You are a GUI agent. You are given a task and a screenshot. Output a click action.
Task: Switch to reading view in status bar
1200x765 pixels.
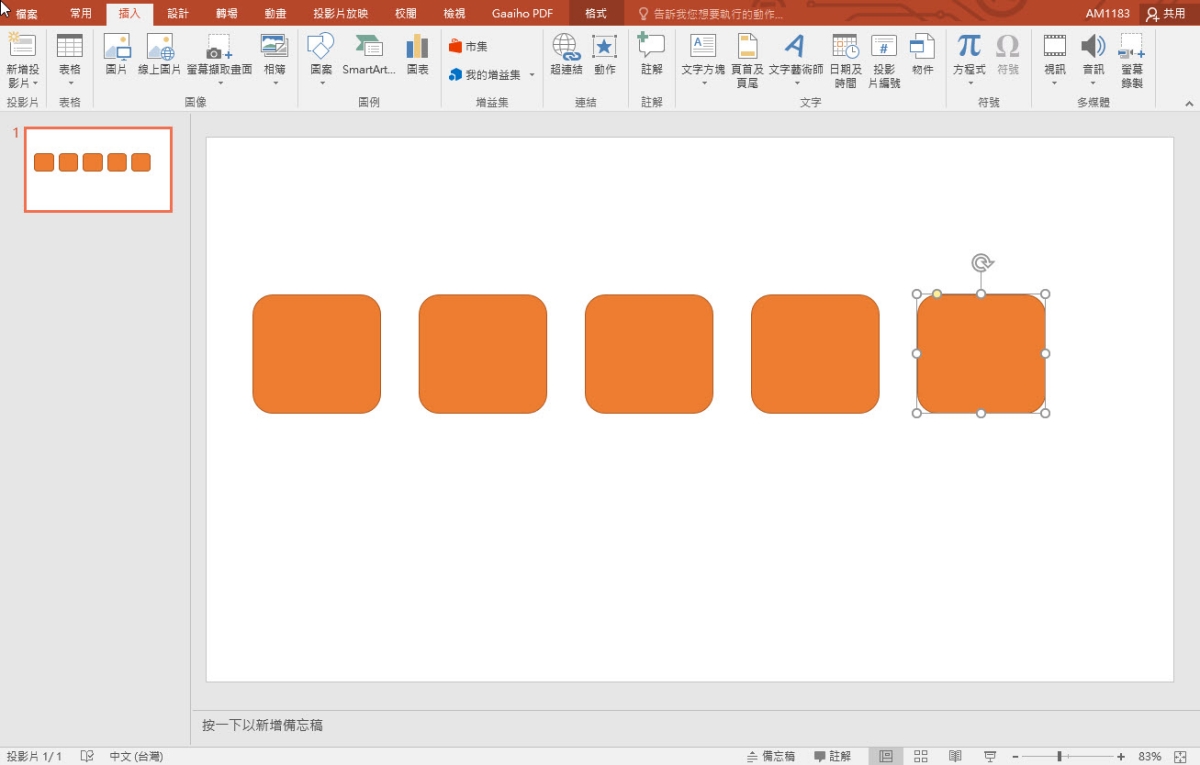pos(955,756)
